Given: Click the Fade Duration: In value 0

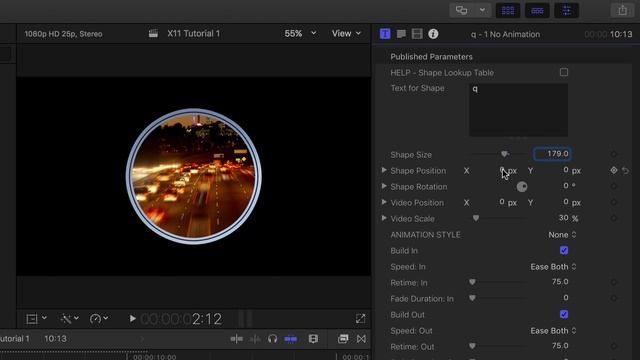Looking at the screenshot, I should [566, 298].
